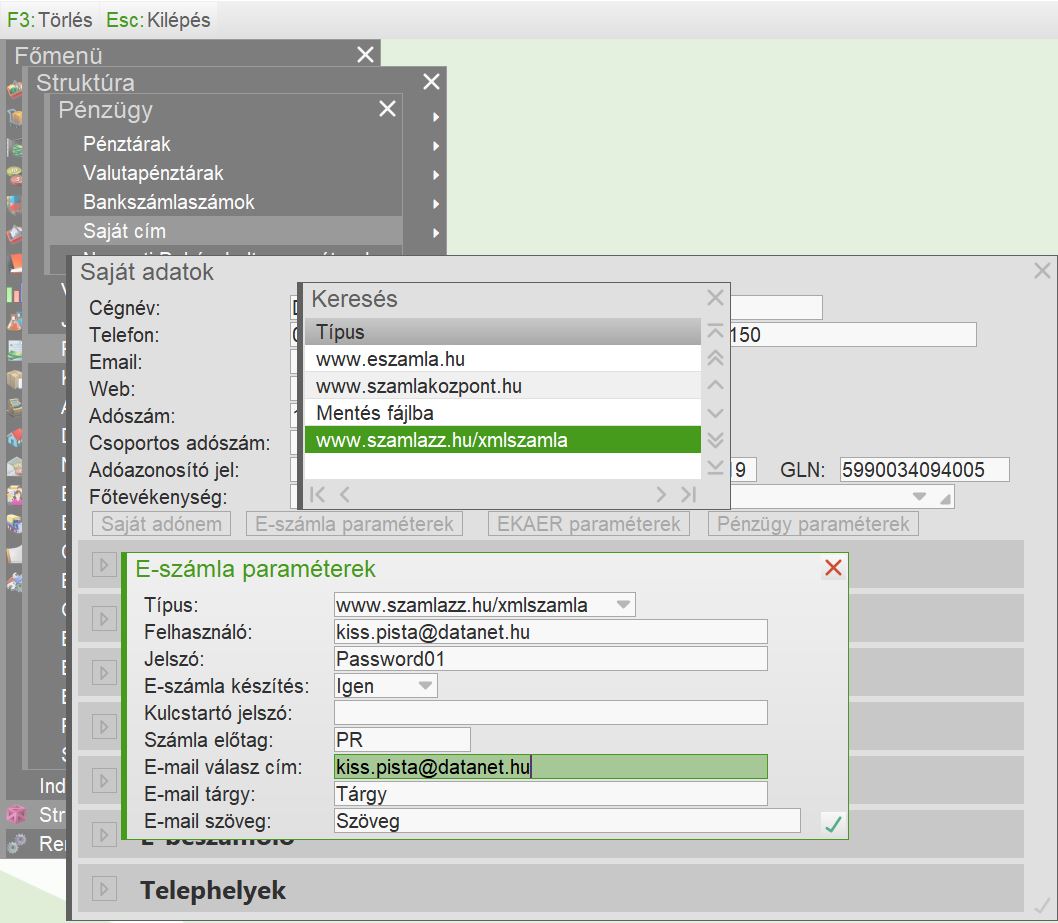This screenshot has width=1058, height=923.
Task: Select www.eszamla.hu in Keresés list
Action: (503, 359)
